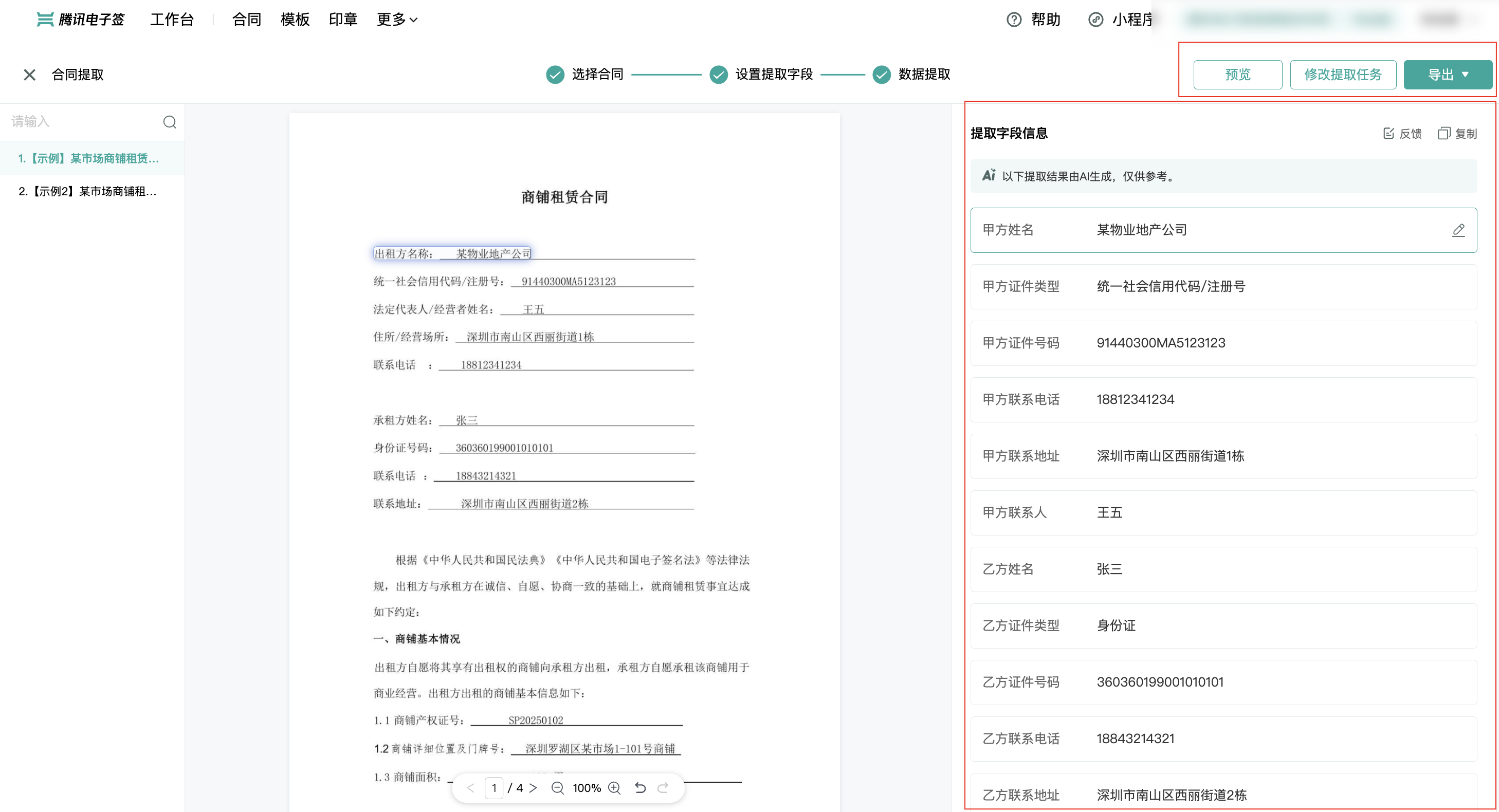Open the 印章 menu
This screenshot has width=1499, height=812.
point(343,20)
